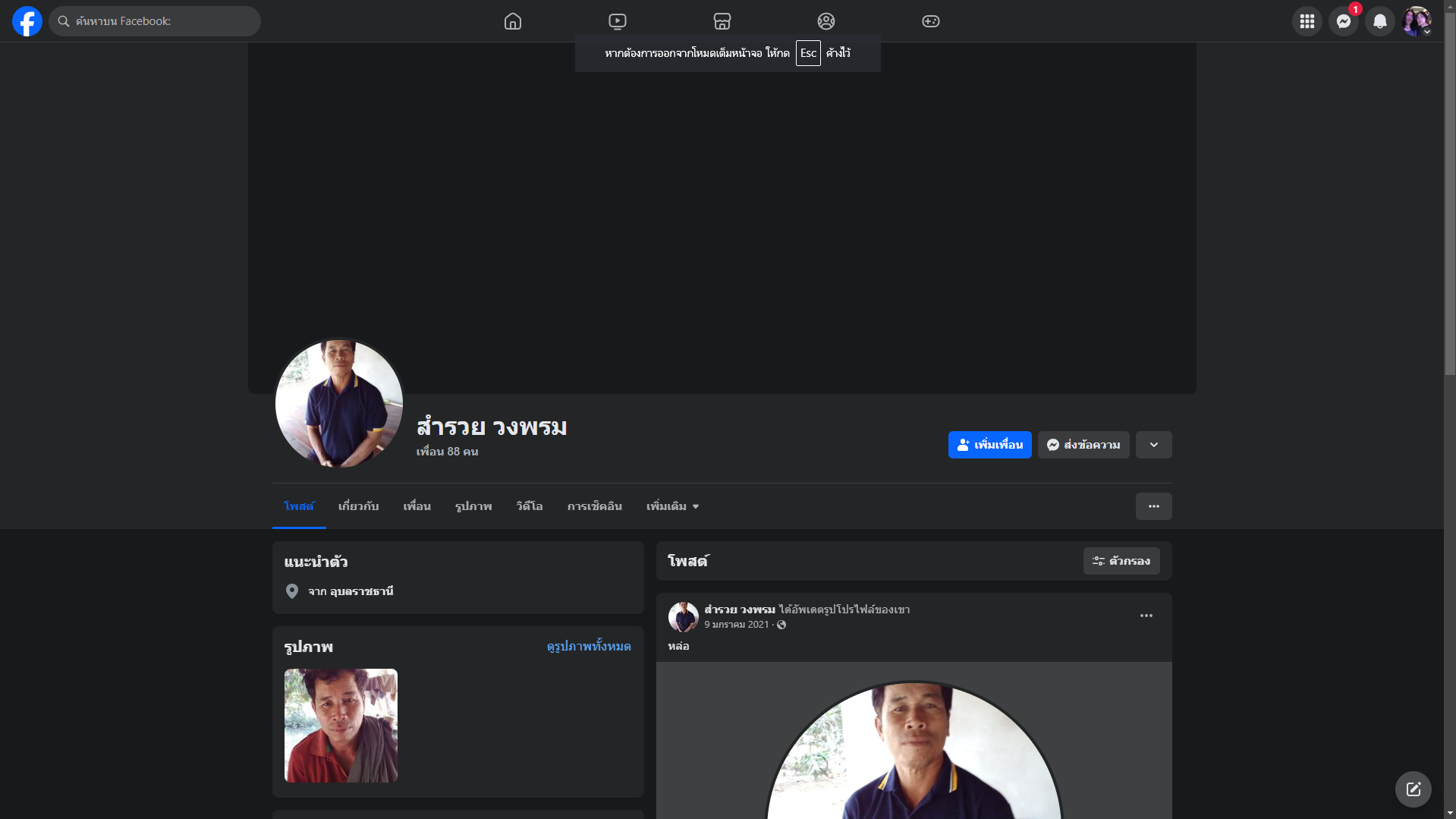
Task: Open the Gaming icon
Action: point(931,21)
